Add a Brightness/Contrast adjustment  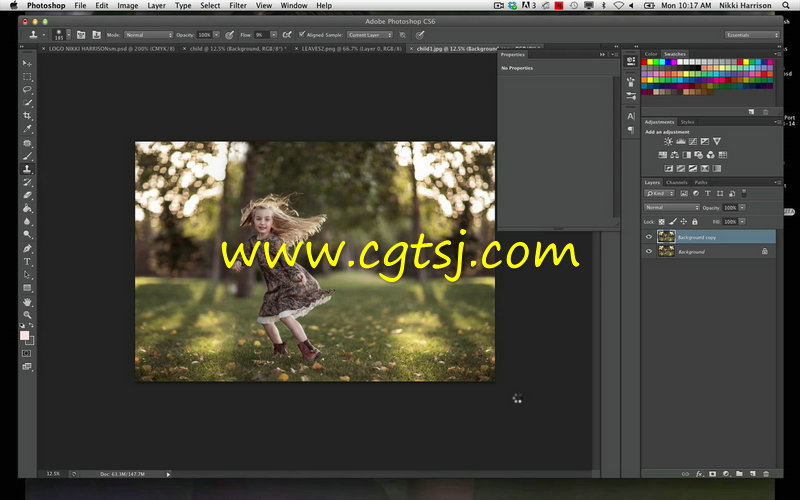tap(668, 141)
